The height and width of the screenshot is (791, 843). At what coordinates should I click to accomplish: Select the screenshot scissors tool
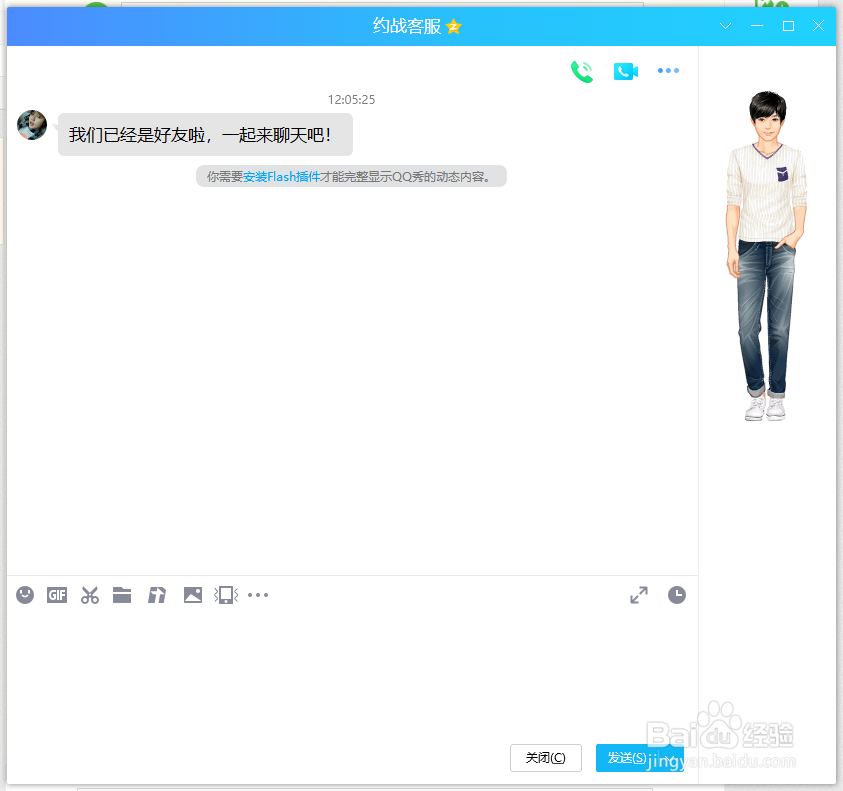[90, 595]
